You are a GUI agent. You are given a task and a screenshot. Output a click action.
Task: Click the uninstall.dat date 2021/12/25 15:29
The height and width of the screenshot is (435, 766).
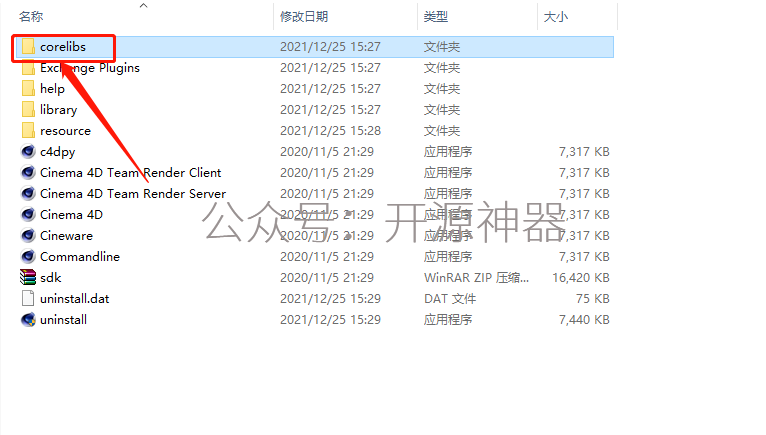tap(330, 299)
